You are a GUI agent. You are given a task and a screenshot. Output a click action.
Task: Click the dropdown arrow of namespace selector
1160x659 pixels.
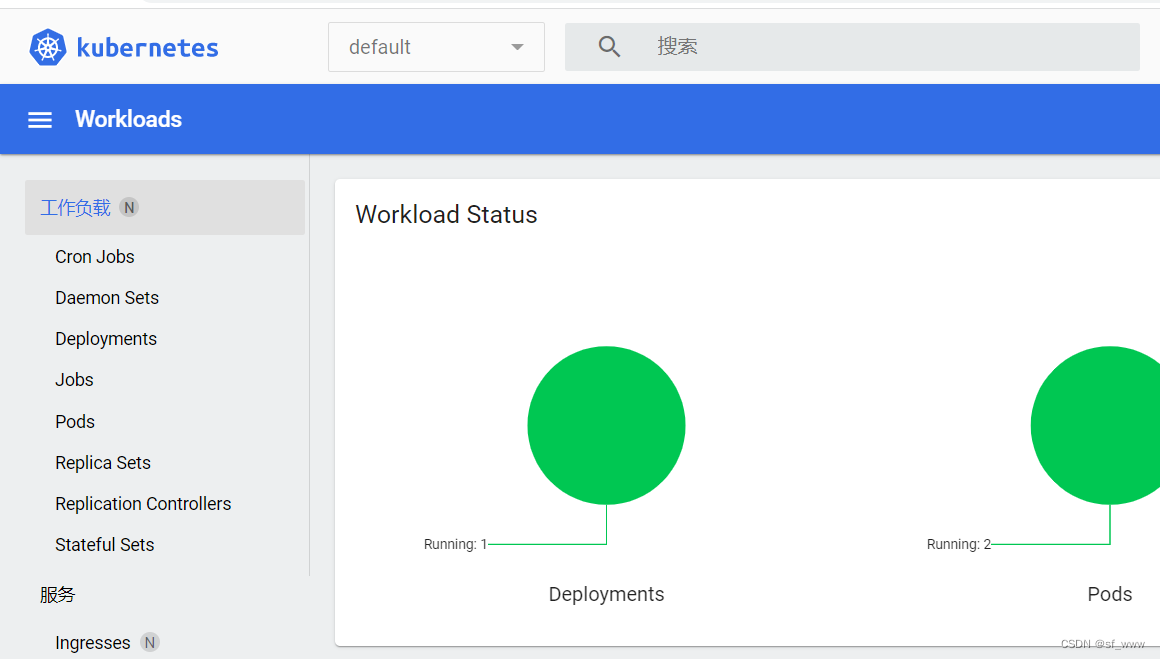point(517,47)
